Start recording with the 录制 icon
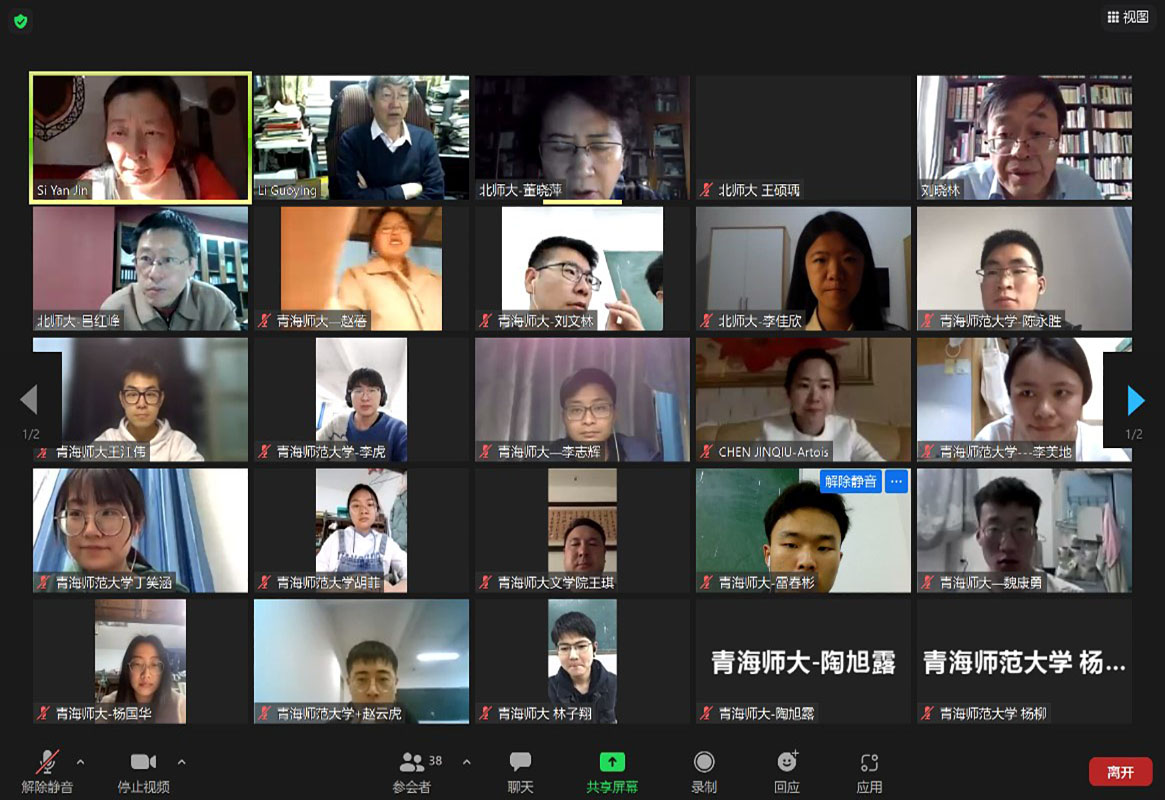 (x=704, y=771)
